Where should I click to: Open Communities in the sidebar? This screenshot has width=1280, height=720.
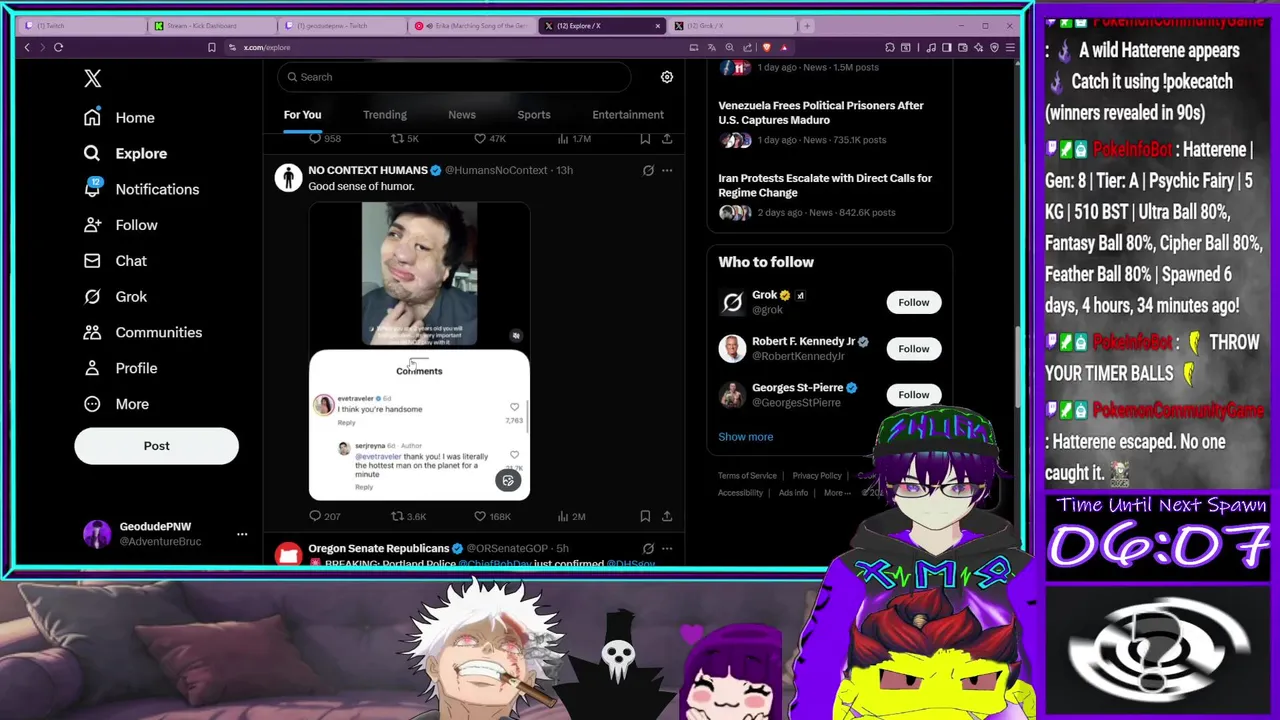click(x=142, y=332)
